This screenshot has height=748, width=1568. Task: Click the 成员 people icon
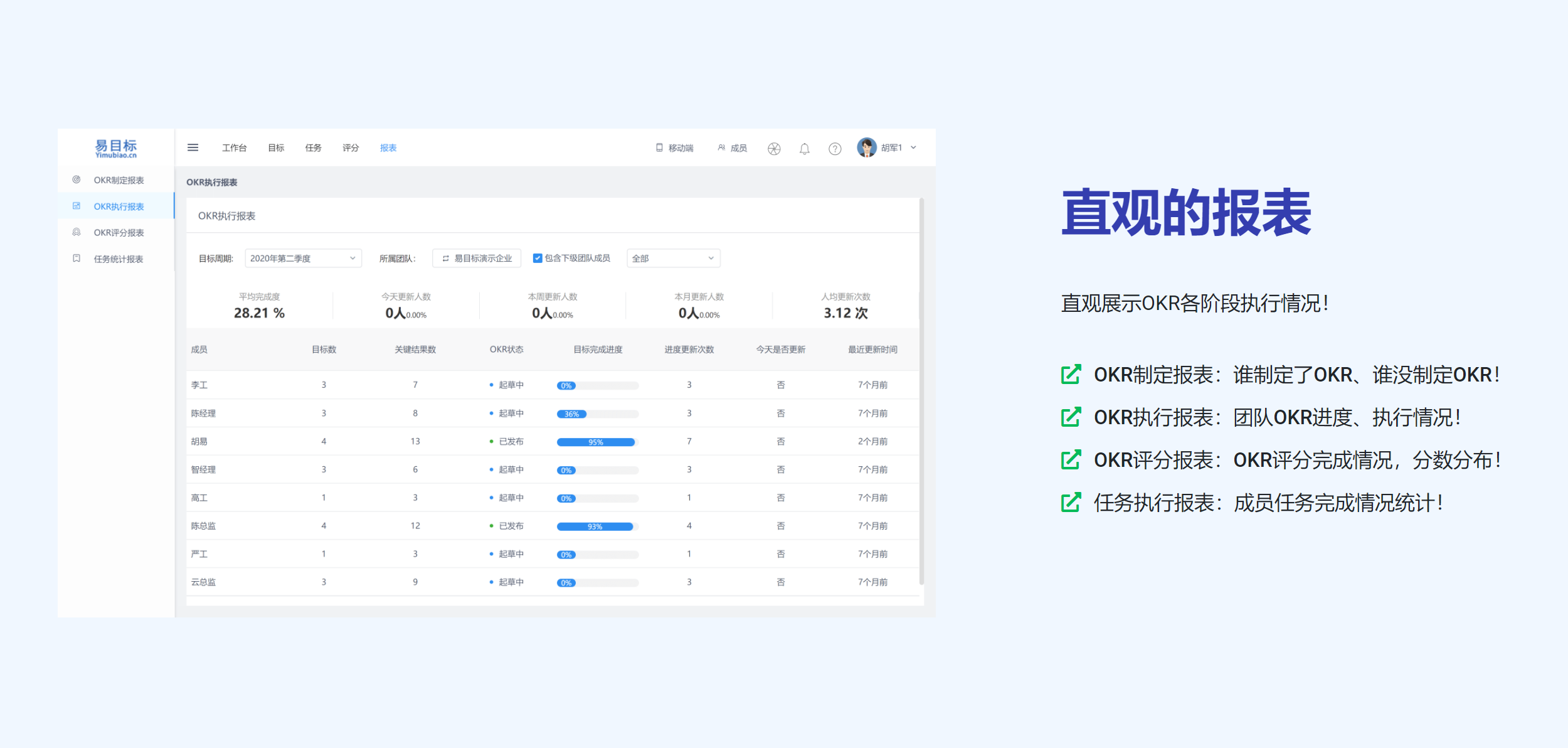(x=721, y=147)
